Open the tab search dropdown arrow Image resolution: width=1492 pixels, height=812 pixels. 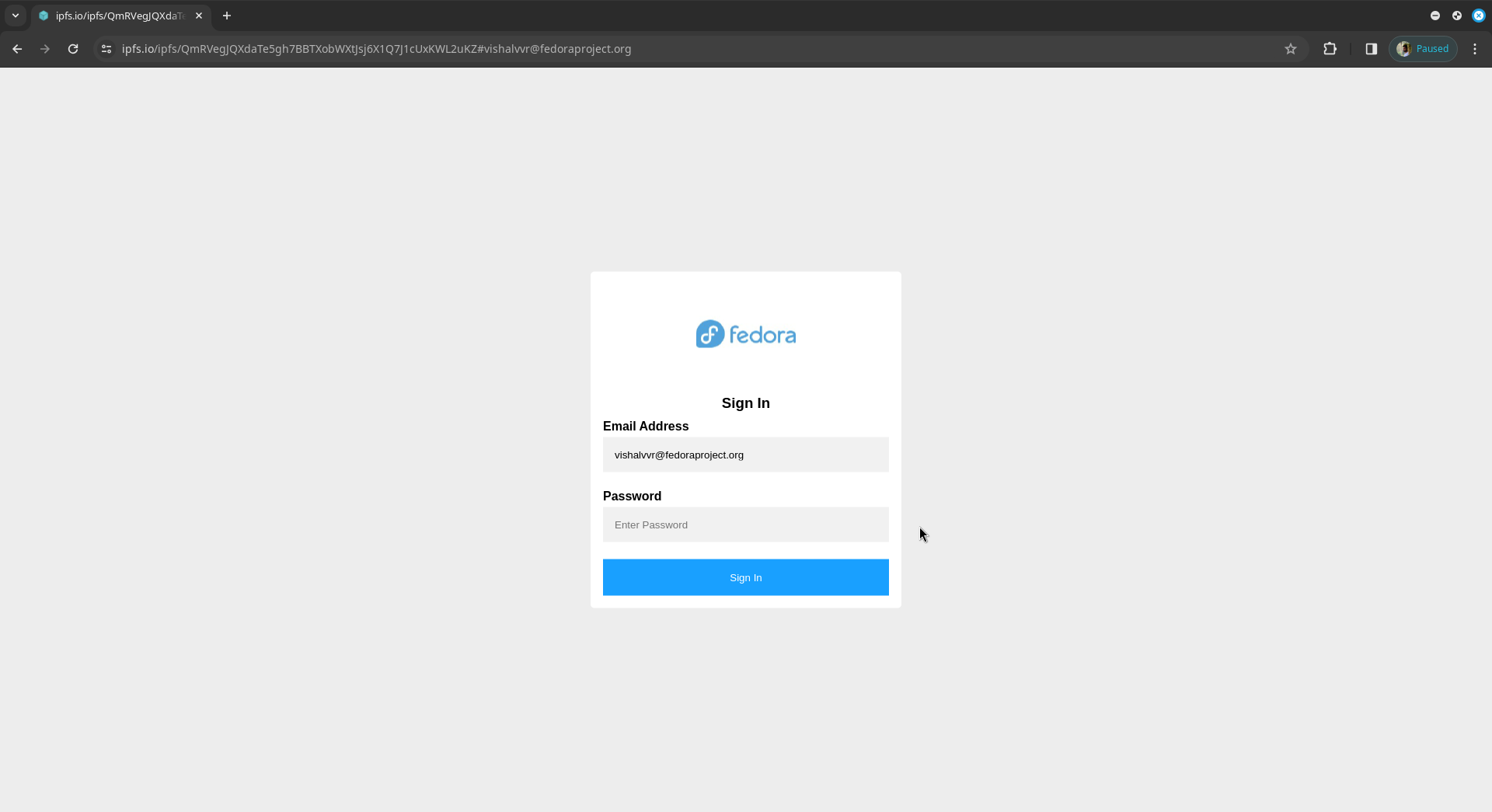(x=16, y=16)
